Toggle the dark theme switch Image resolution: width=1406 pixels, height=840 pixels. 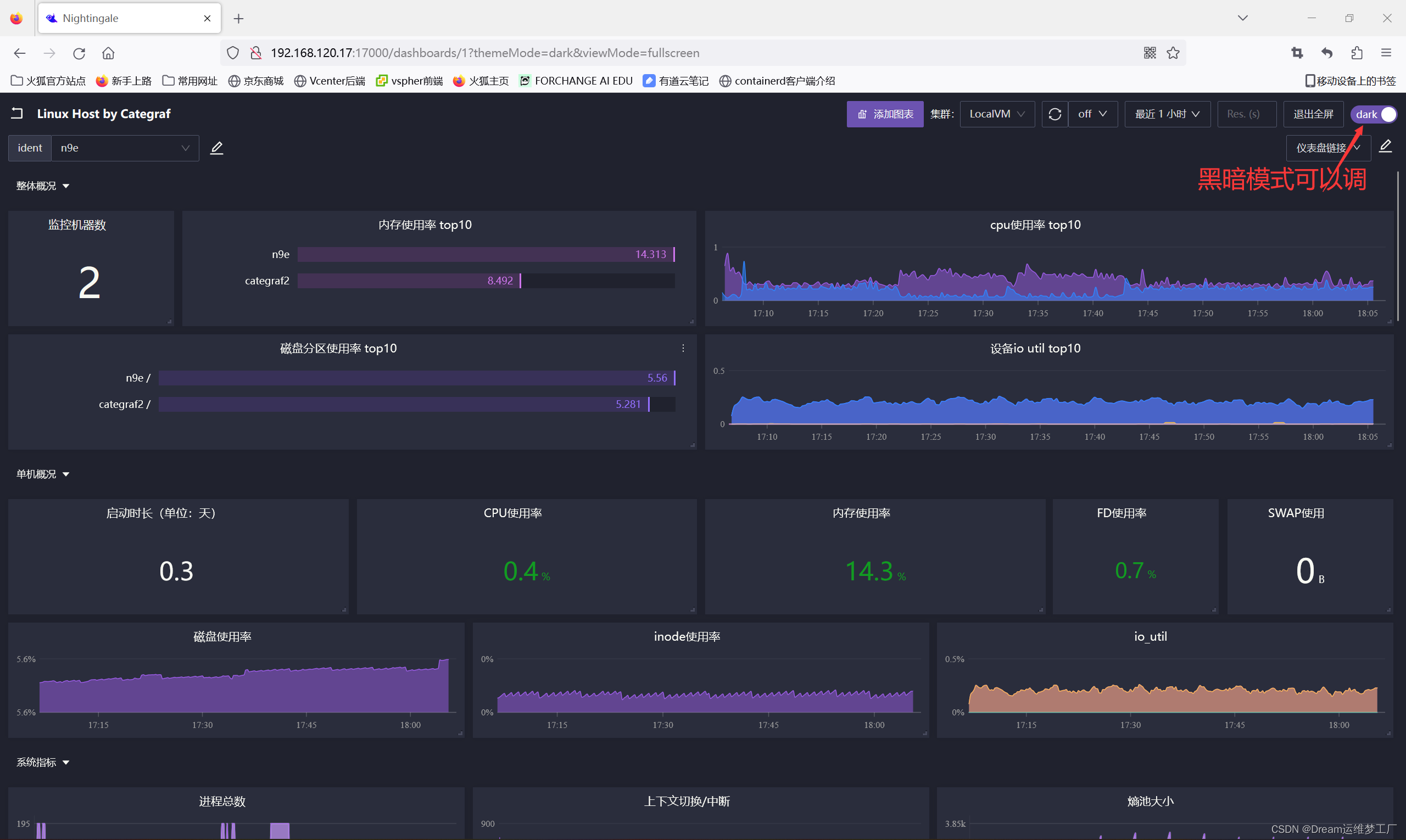[1374, 114]
